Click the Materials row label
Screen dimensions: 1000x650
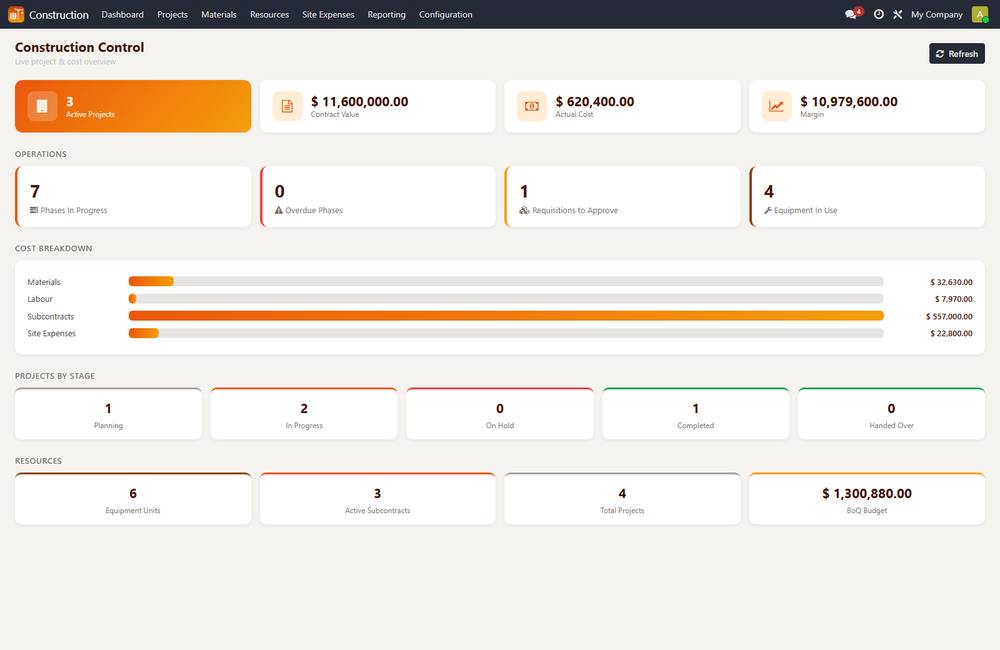(44, 282)
